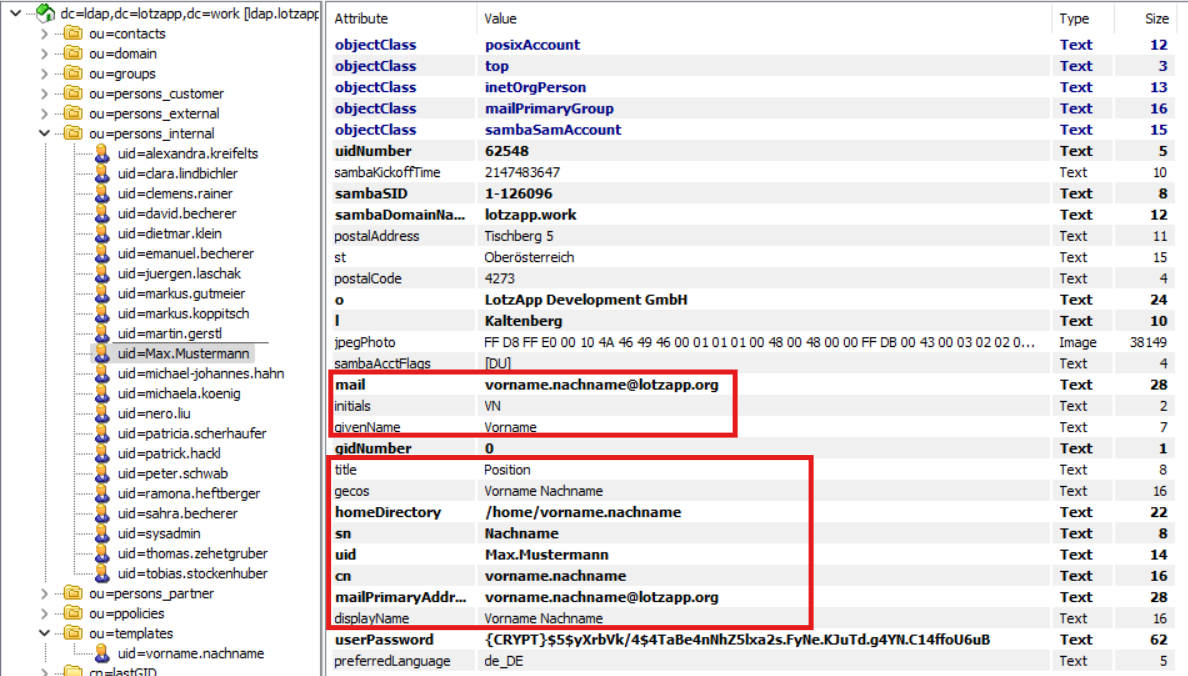The height and width of the screenshot is (676, 1188).
Task: Click person icon beside uid=alexandra.kreifelts
Action: pos(102,153)
